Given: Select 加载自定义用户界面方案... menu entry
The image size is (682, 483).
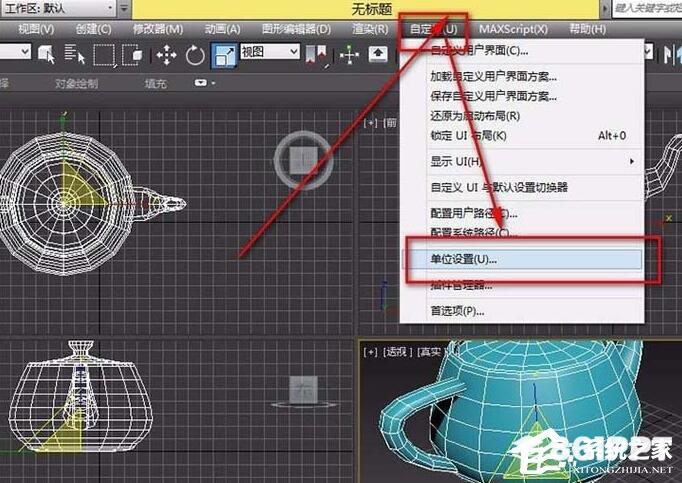Looking at the screenshot, I should click(x=522, y=76).
